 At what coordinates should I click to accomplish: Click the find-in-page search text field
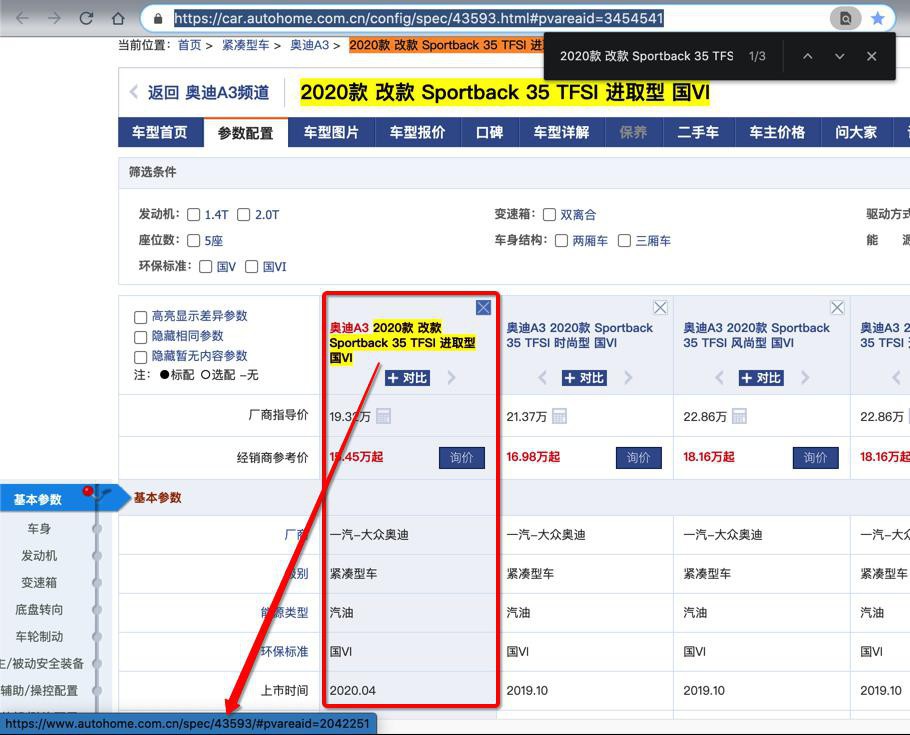[x=646, y=56]
